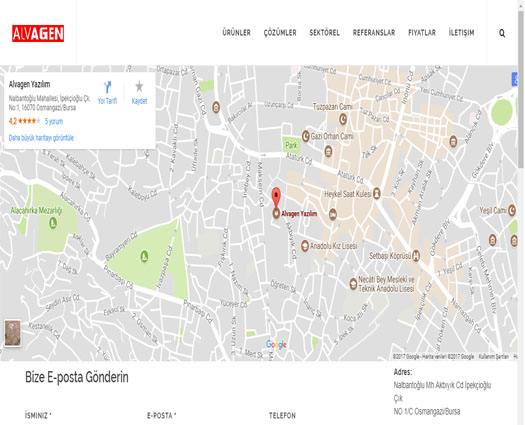Click the museum icon near Bakırcılar Al
Image resolution: width=525 pixels, height=425 pixels.
(x=216, y=107)
